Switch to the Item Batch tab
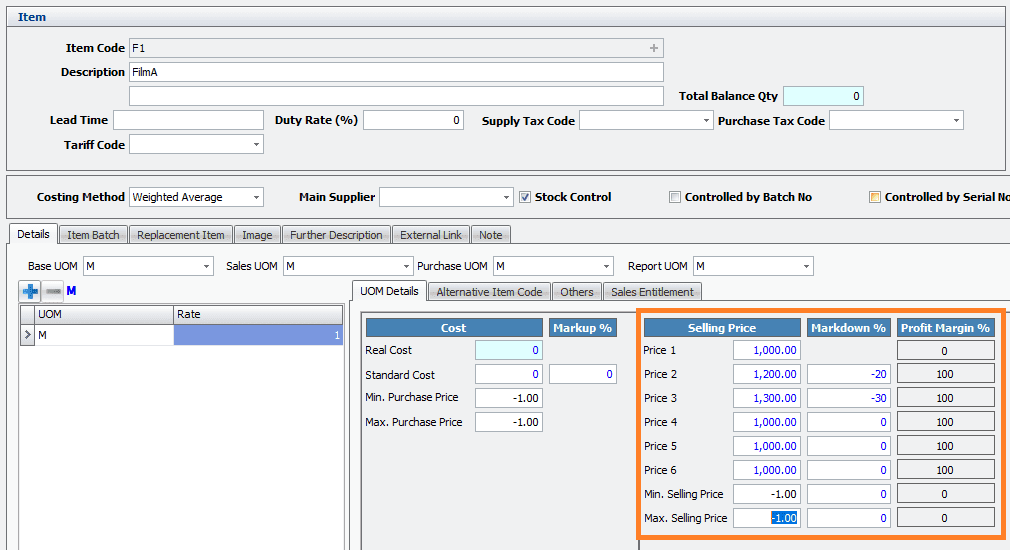Image resolution: width=1010 pixels, height=550 pixels. (93, 235)
